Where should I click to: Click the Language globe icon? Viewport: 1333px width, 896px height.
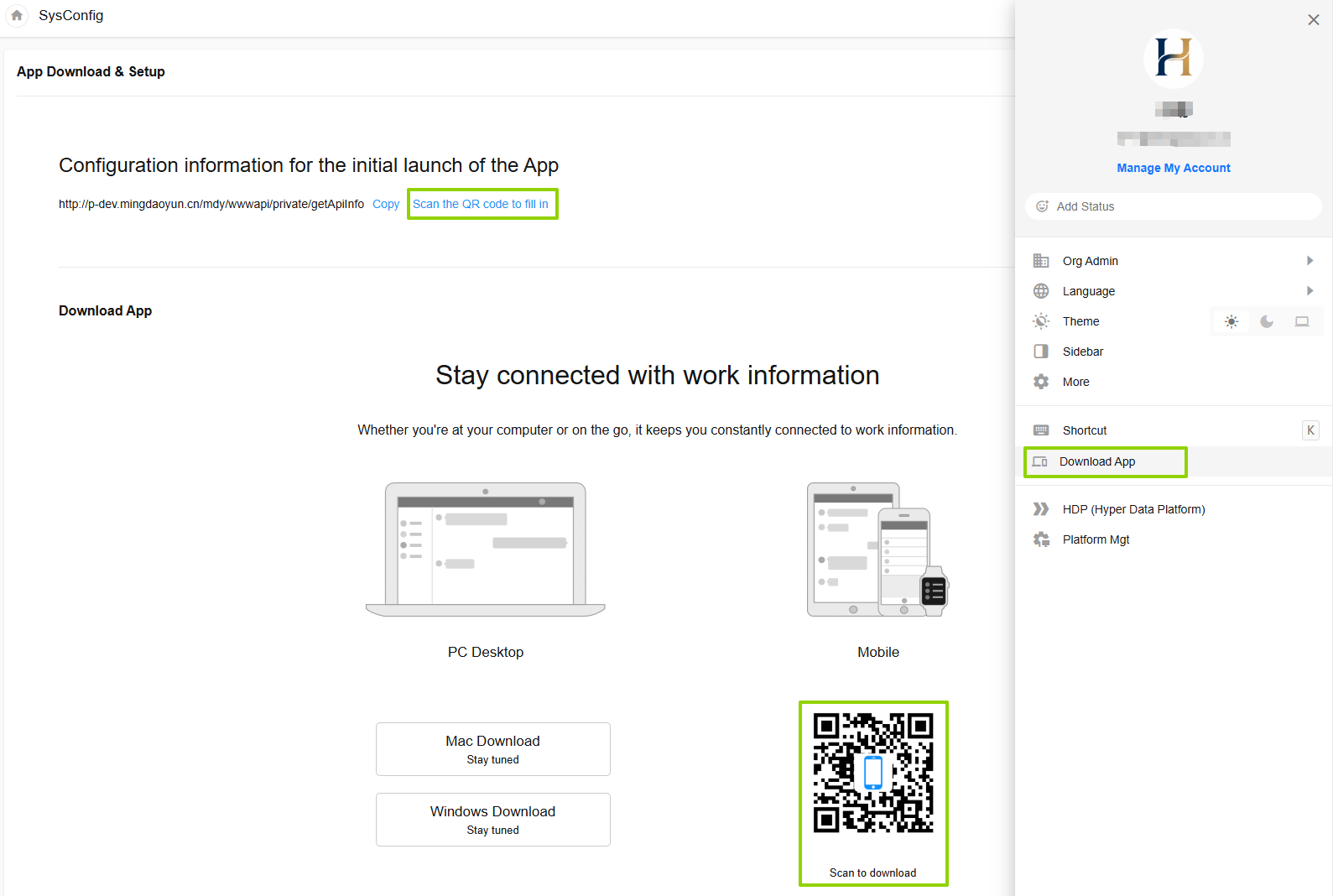click(1041, 291)
